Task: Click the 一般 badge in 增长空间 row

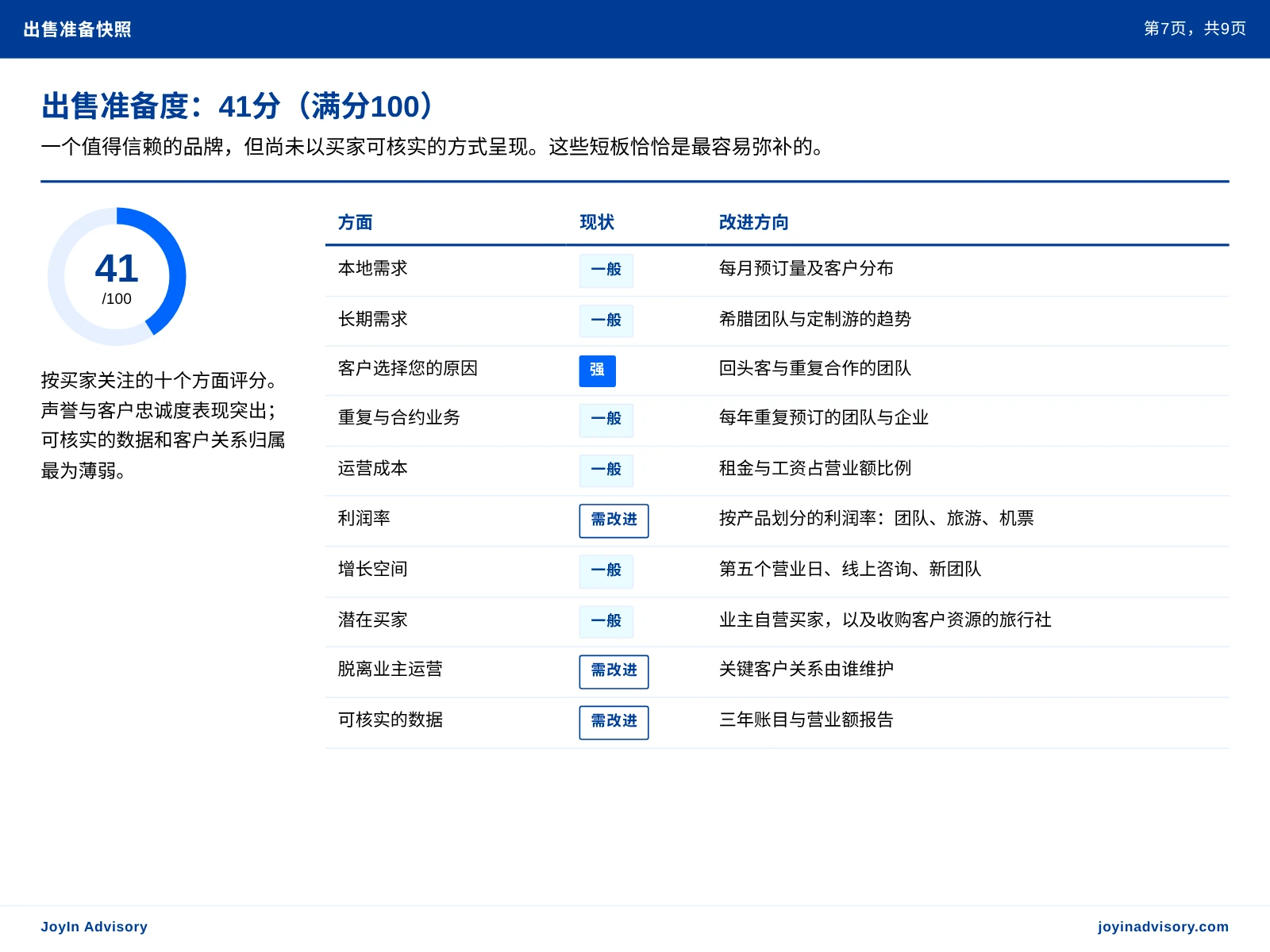Action: click(x=606, y=571)
